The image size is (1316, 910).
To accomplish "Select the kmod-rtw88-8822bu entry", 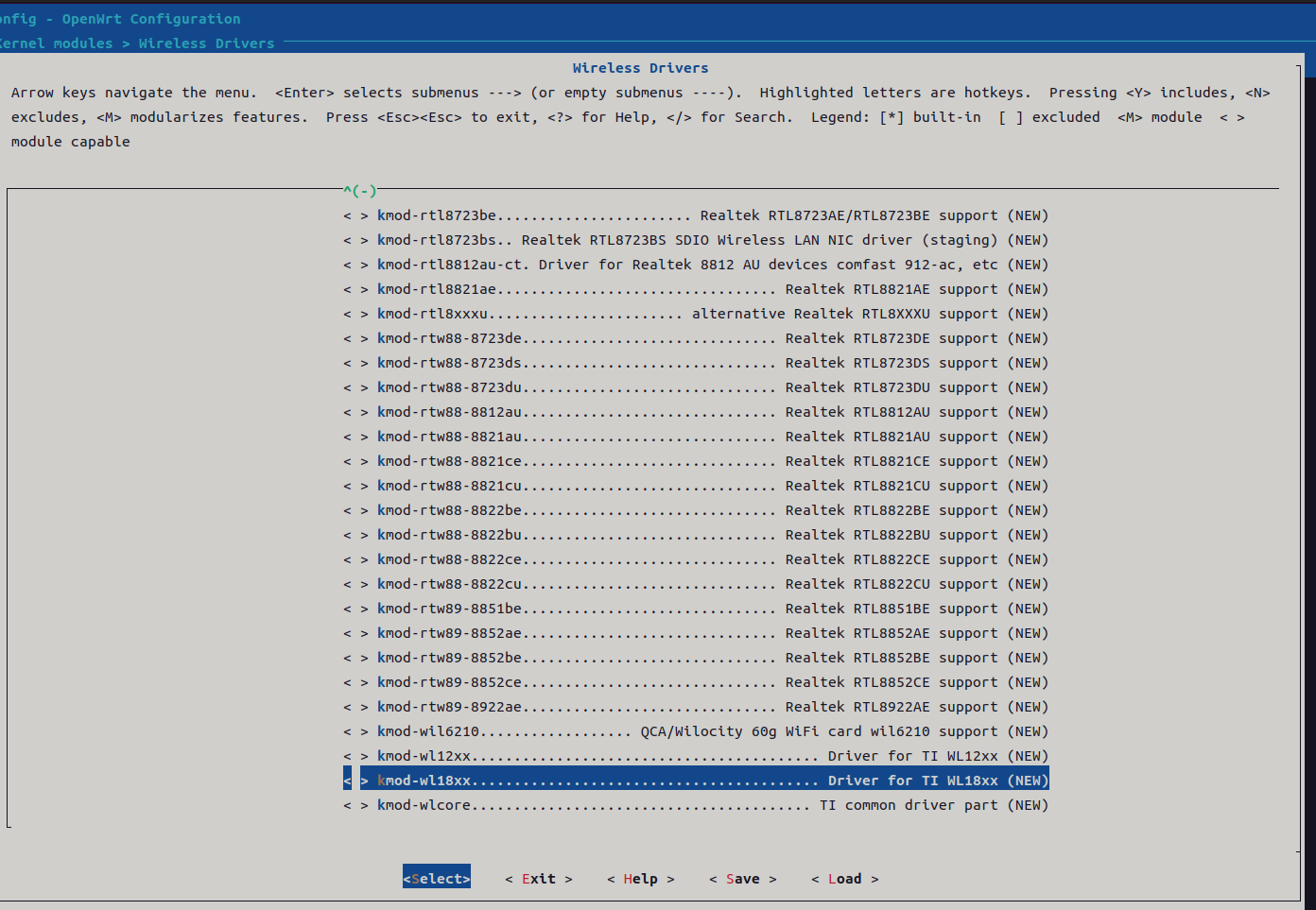I will (x=696, y=535).
